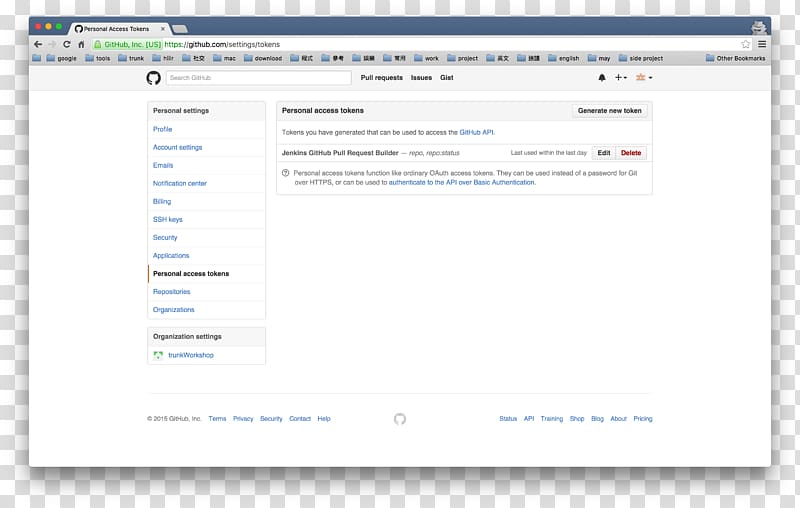
Task: Open Organizations settings
Action: pos(173,310)
